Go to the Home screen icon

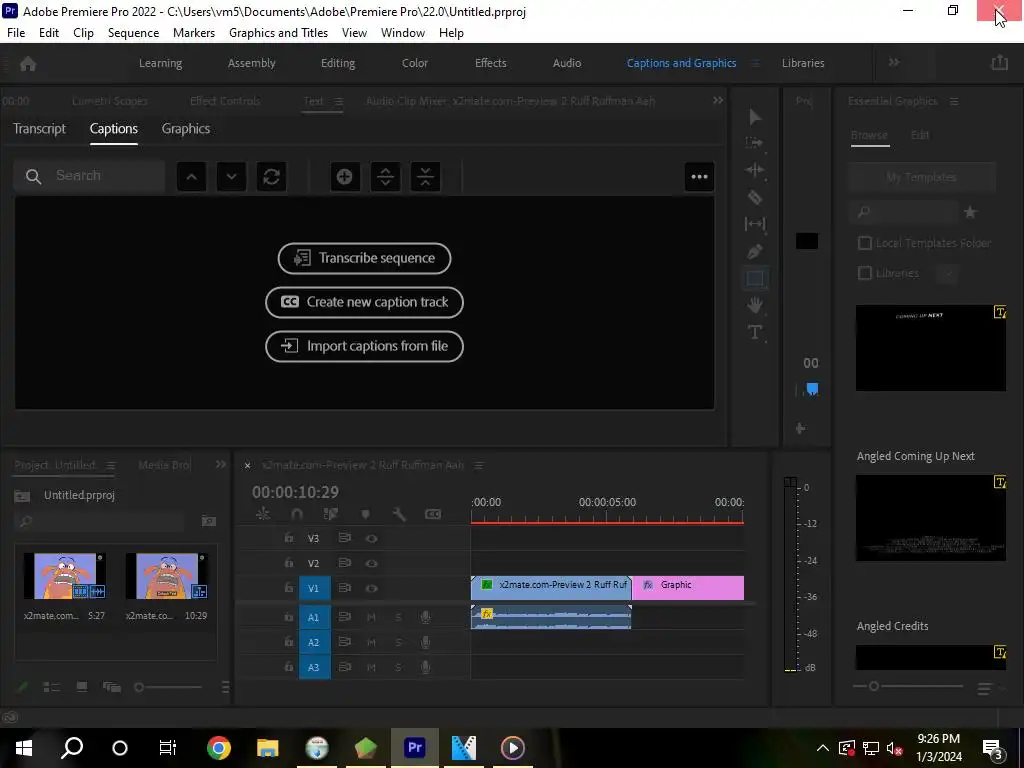[28, 63]
